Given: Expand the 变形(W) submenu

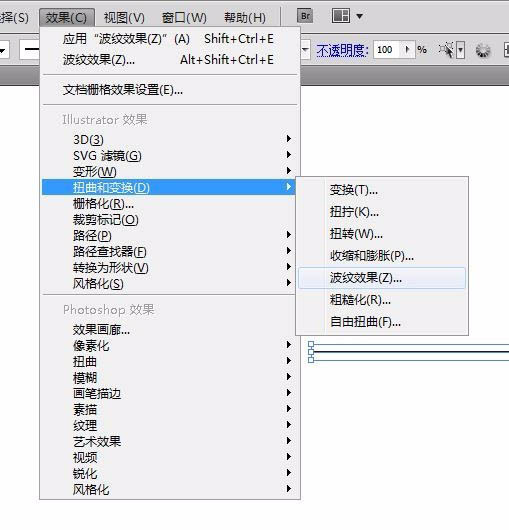Looking at the screenshot, I should [170, 171].
